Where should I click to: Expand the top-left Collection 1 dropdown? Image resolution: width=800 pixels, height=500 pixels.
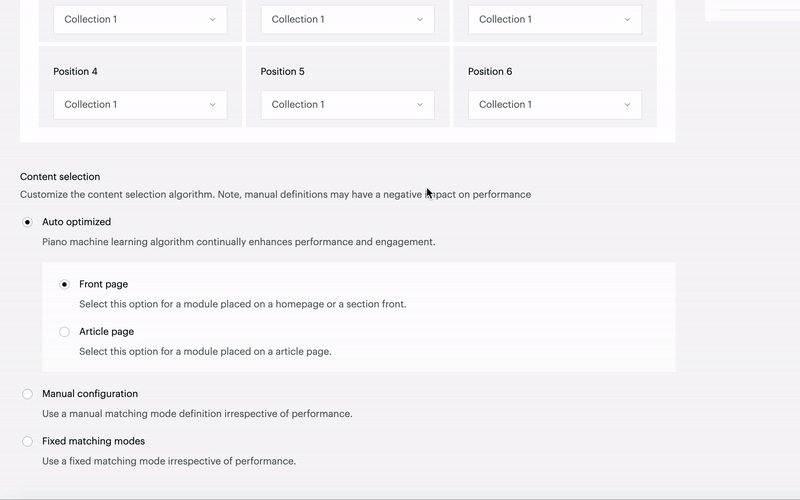click(139, 19)
